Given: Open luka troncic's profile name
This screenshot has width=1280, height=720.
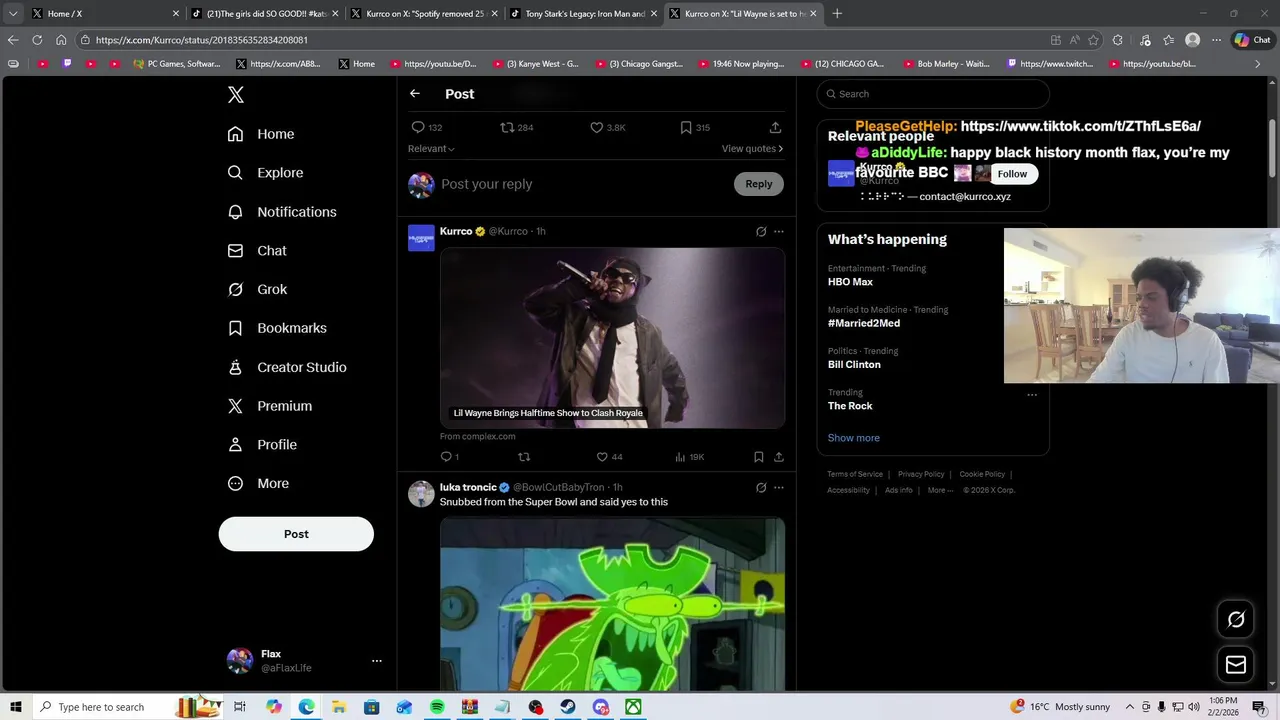Looking at the screenshot, I should pyautogui.click(x=468, y=488).
